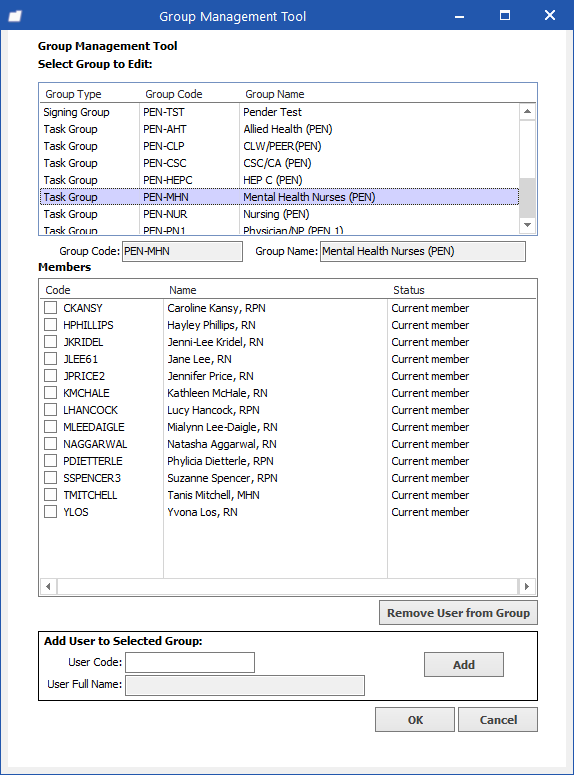Viewport: 574px width, 775px height.
Task: Sort groups by Group Code column header
Action: pos(174,94)
